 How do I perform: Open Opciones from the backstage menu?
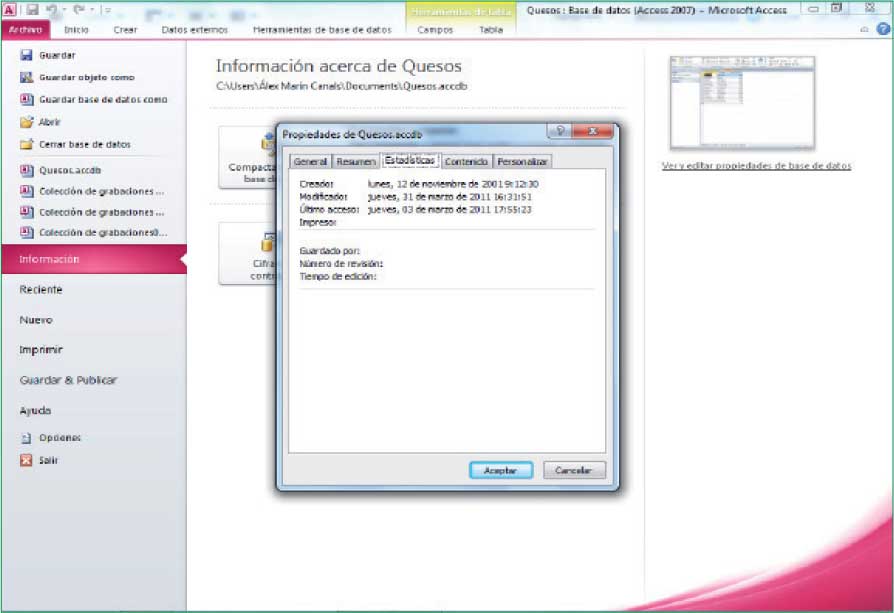[x=60, y=438]
